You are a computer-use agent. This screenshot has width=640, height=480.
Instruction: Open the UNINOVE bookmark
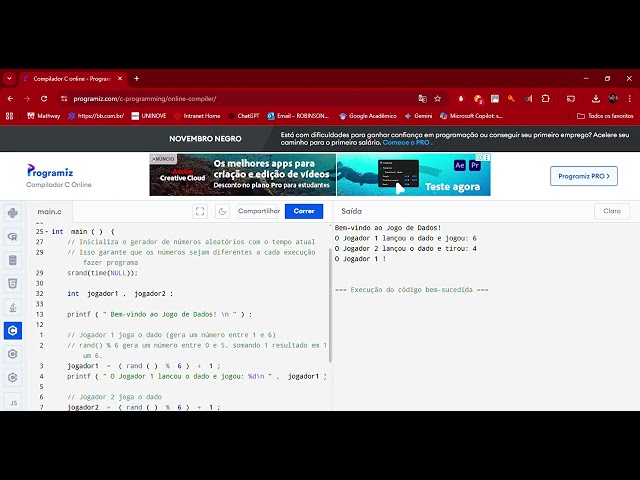click(x=149, y=116)
